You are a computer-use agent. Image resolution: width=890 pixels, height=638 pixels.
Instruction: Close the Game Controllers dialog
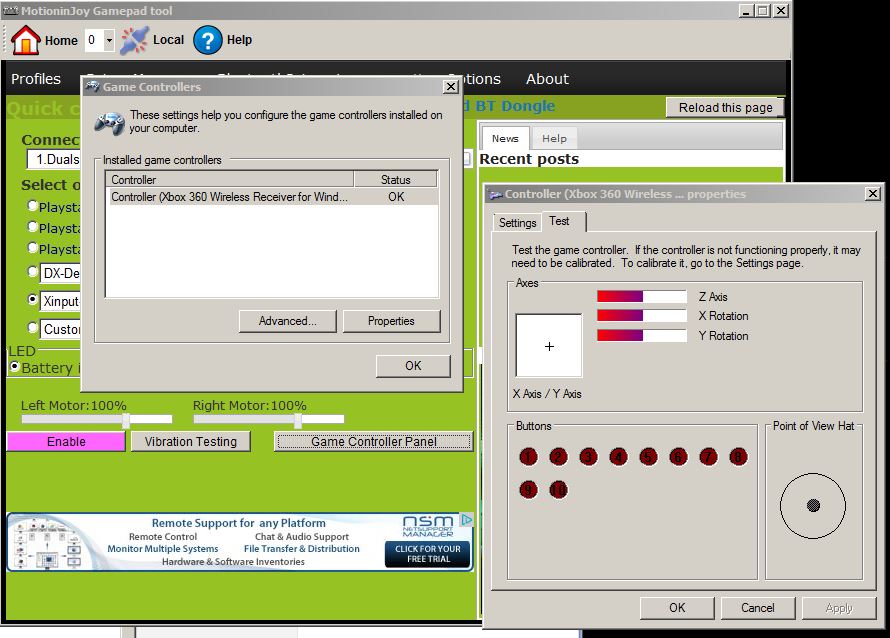click(x=451, y=86)
